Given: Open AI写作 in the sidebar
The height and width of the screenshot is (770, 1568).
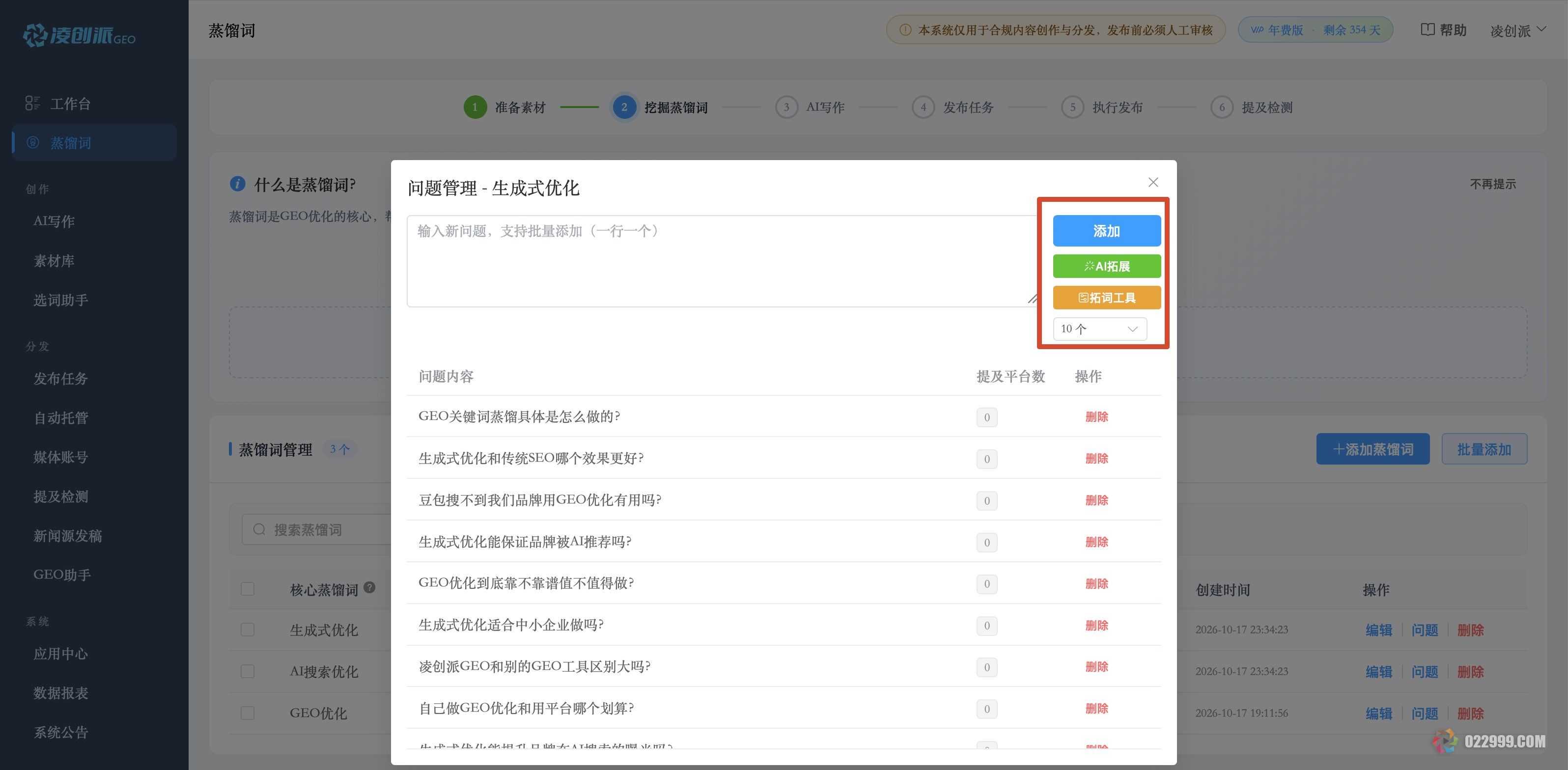Looking at the screenshot, I should [x=54, y=221].
